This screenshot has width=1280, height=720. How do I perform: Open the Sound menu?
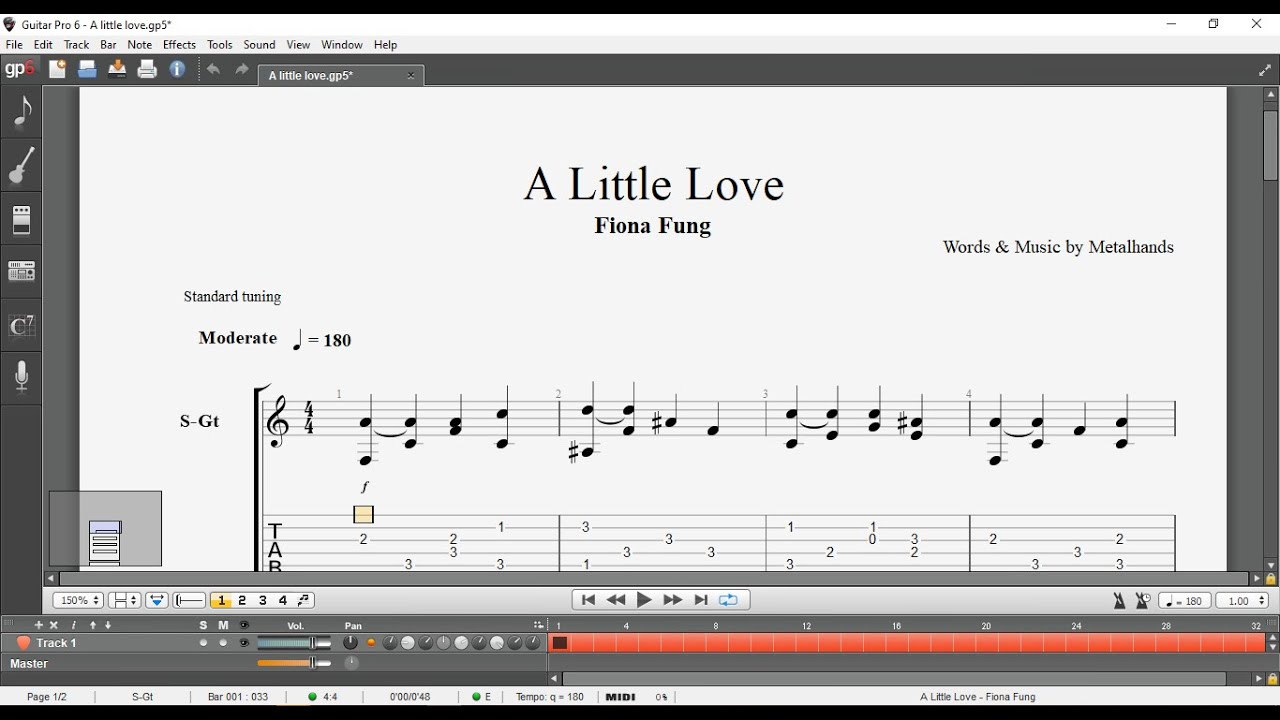click(260, 45)
